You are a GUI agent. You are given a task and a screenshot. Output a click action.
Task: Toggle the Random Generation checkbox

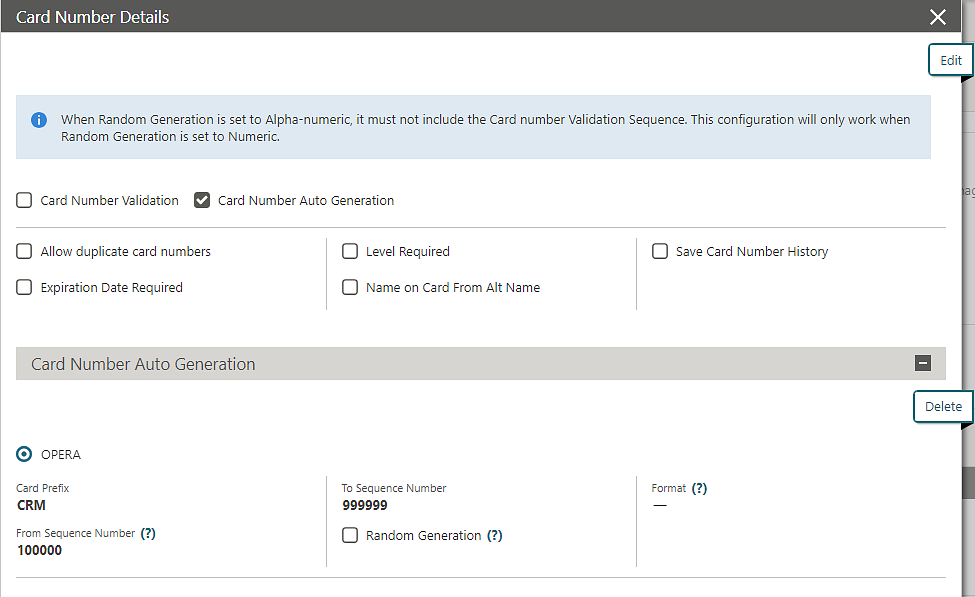(x=349, y=535)
